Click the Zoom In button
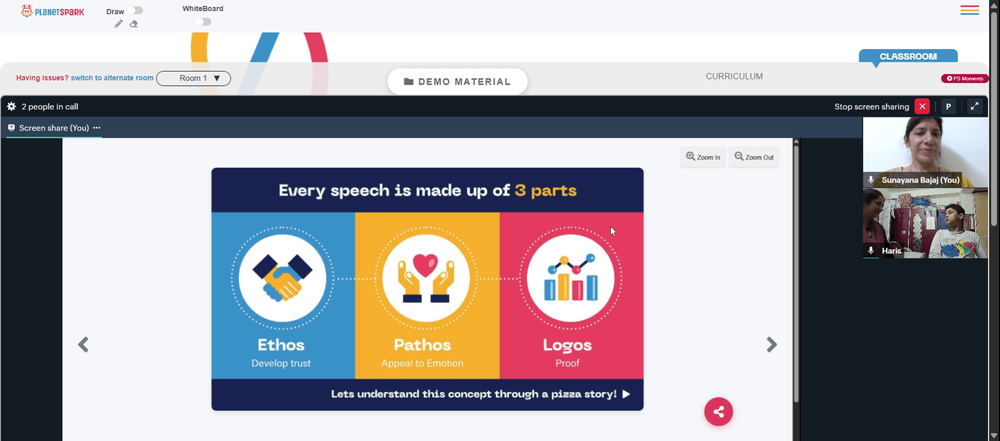Image resolution: width=1000 pixels, height=441 pixels. pos(703,157)
